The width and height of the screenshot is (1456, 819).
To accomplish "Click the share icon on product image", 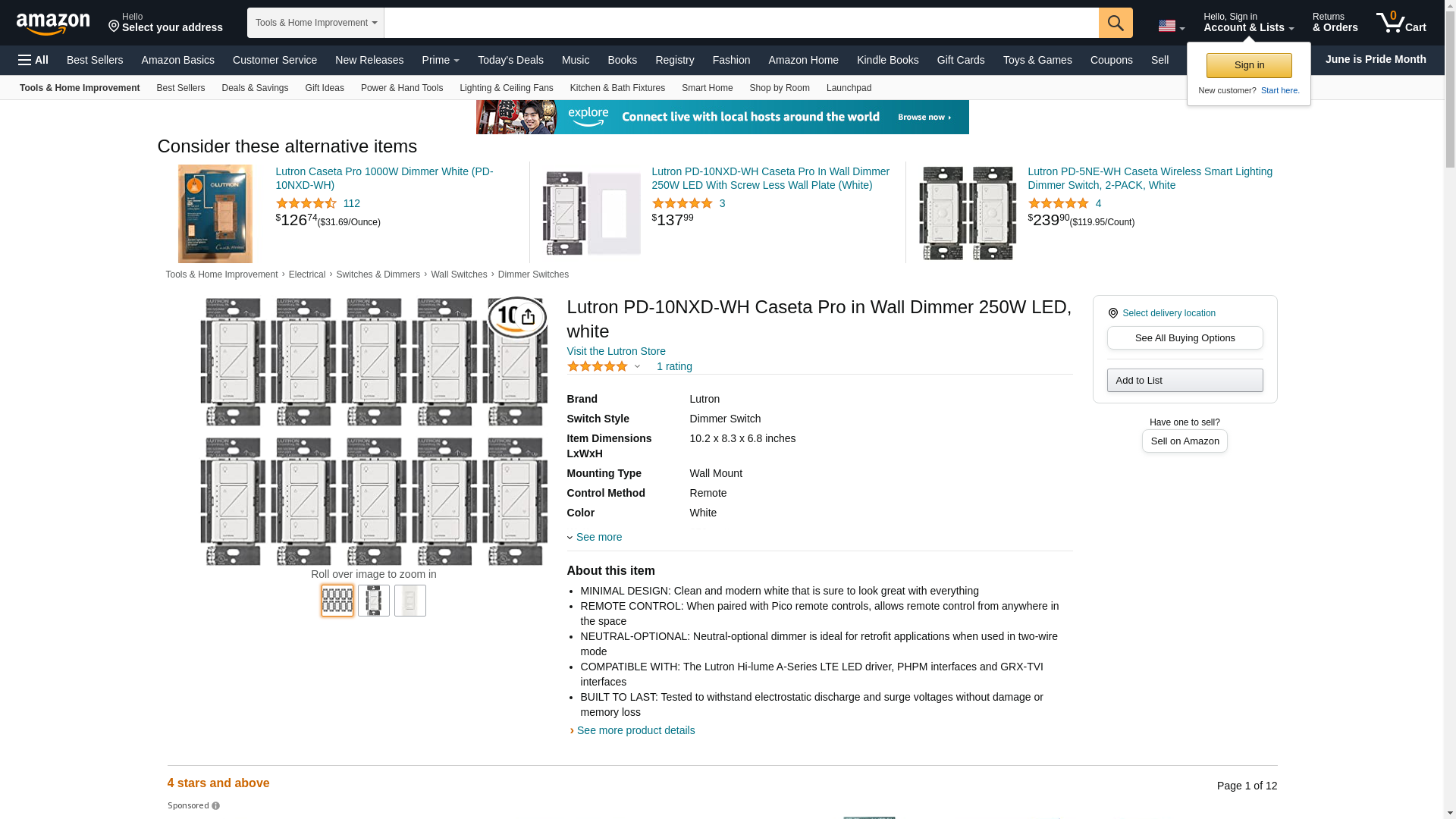I will click(528, 318).
